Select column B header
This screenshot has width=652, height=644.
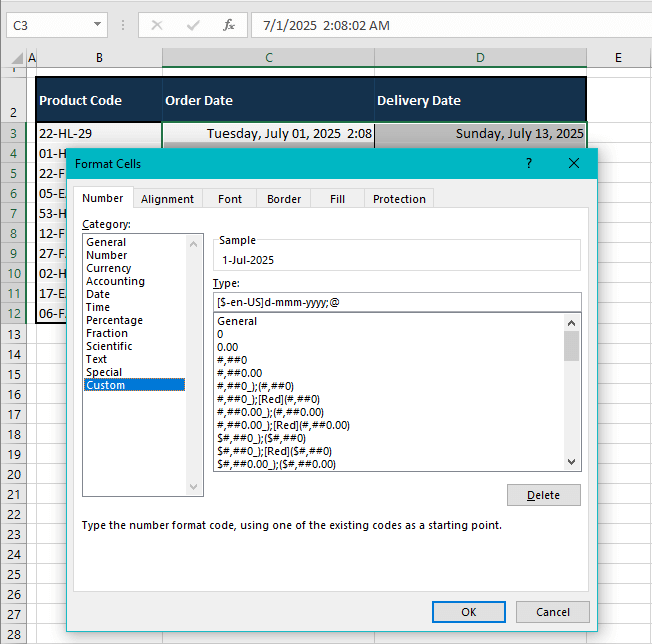click(99, 57)
